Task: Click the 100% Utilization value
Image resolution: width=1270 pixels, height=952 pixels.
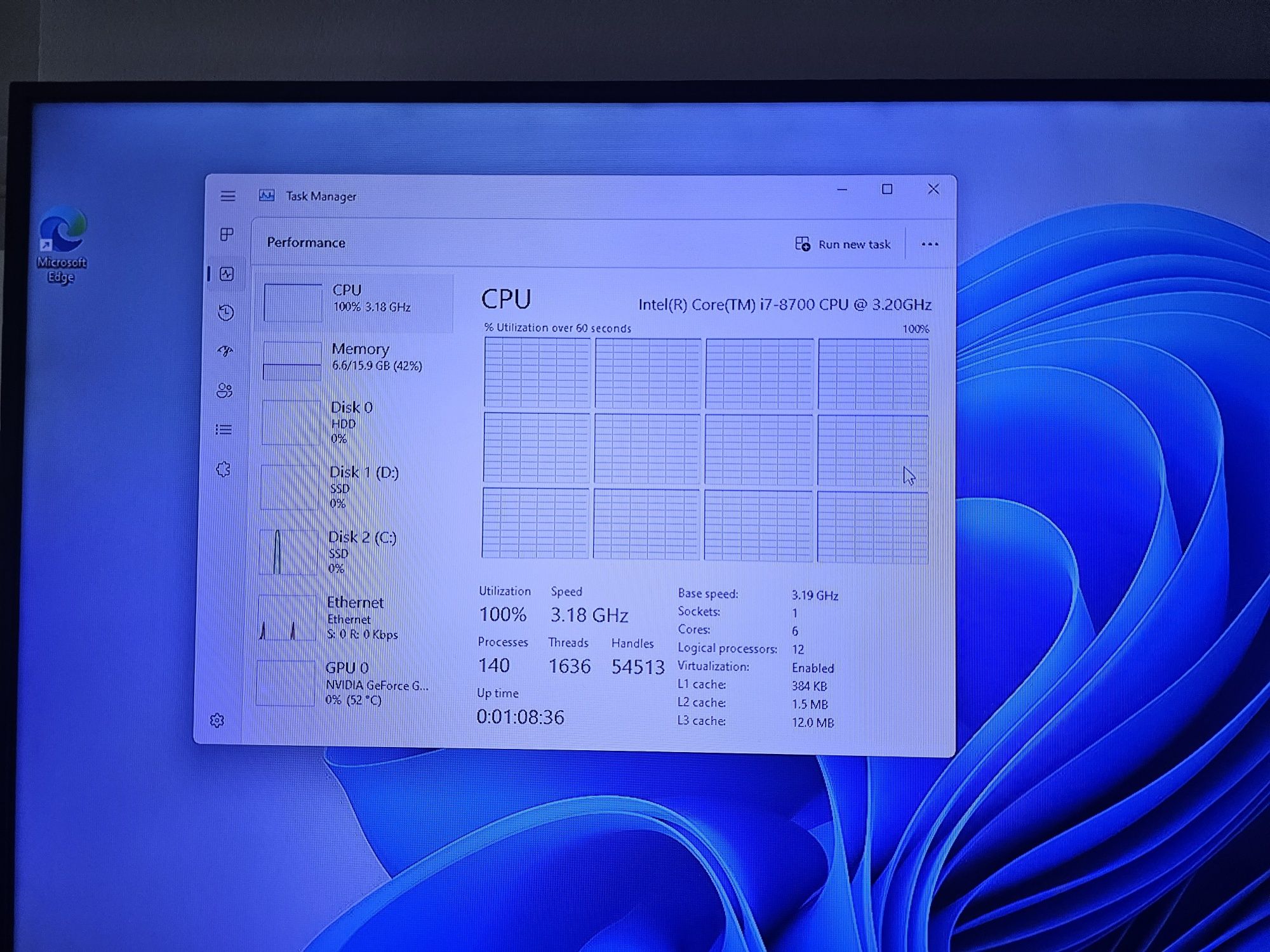Action: tap(502, 614)
